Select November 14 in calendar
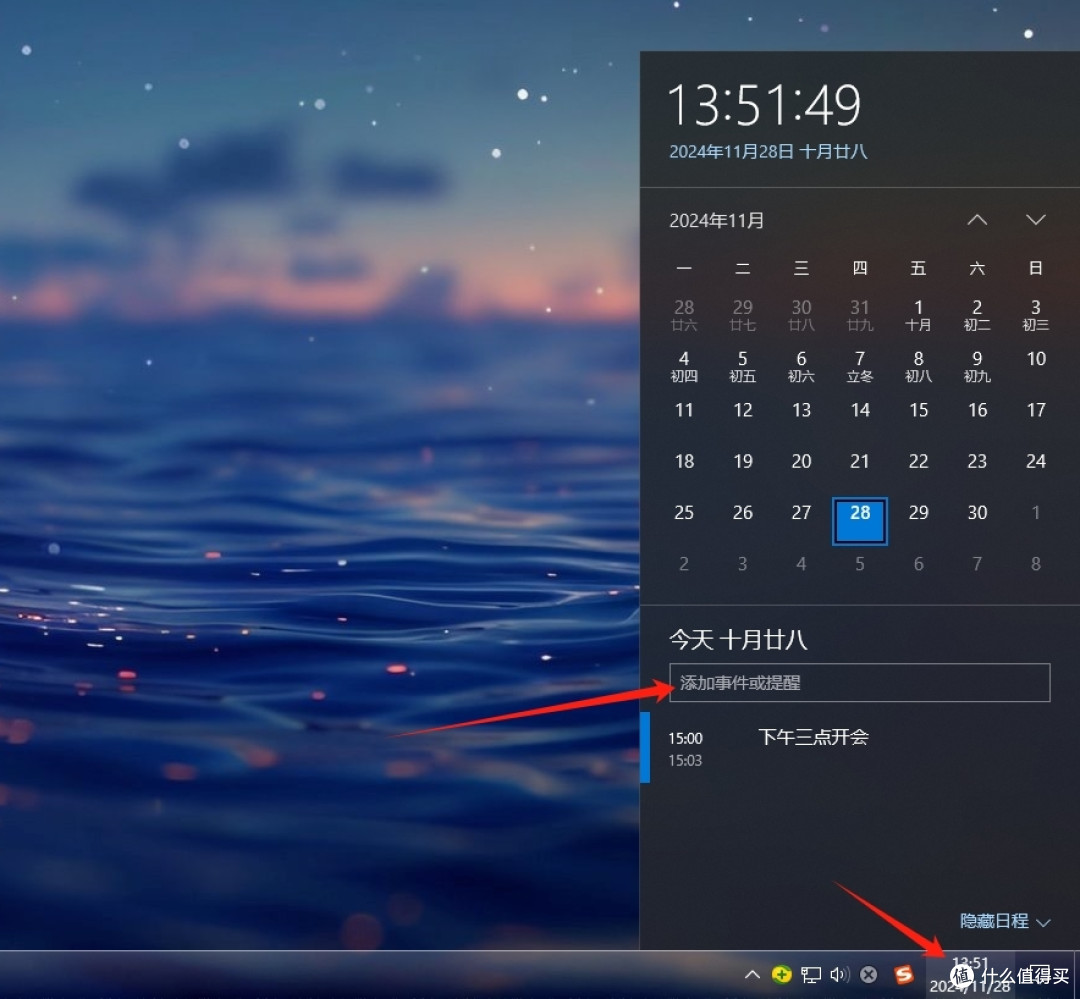 (860, 411)
